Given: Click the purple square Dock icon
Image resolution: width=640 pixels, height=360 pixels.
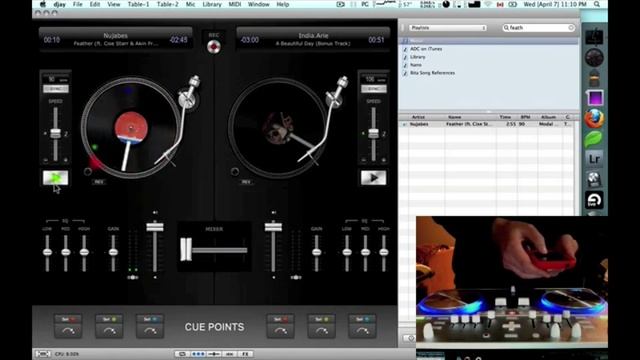Looking at the screenshot, I should coord(595,98).
